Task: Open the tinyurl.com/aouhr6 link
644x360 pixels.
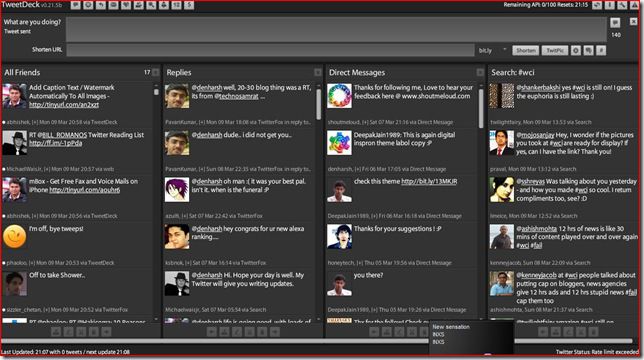Action: [x=85, y=190]
